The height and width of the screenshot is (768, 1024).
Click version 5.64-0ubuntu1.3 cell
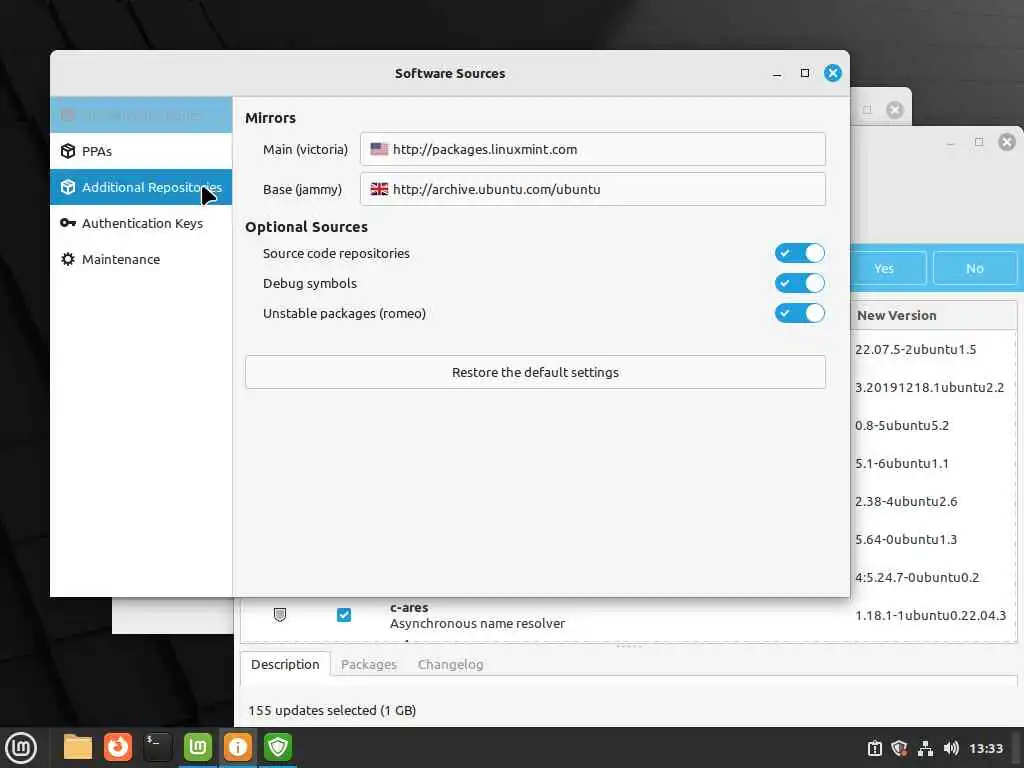pos(906,539)
